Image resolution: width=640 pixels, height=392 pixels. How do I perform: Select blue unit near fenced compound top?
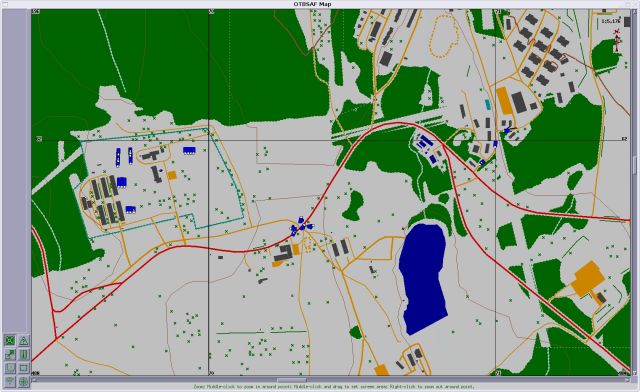click(189, 151)
